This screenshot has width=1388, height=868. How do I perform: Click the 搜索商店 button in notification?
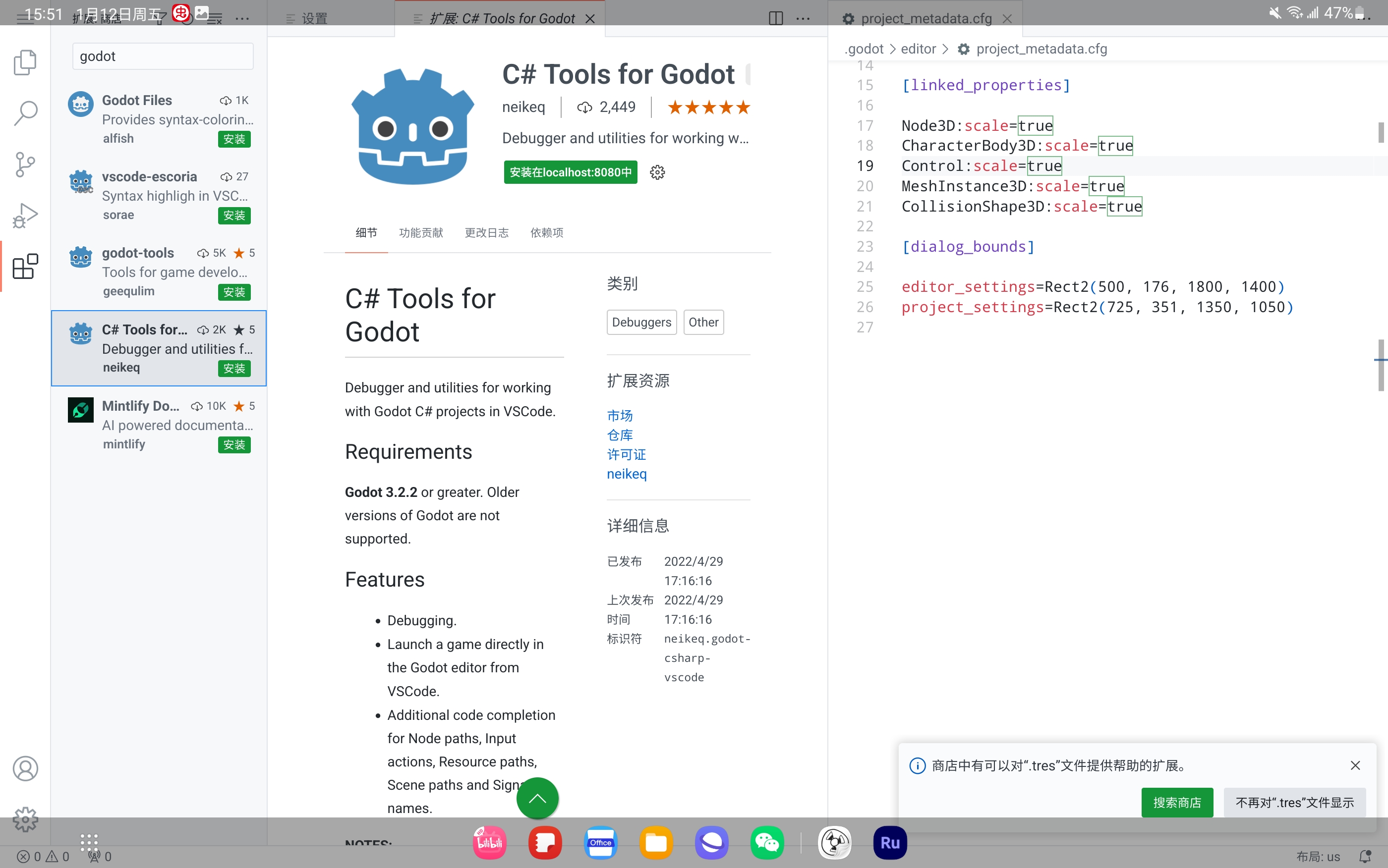(1177, 803)
